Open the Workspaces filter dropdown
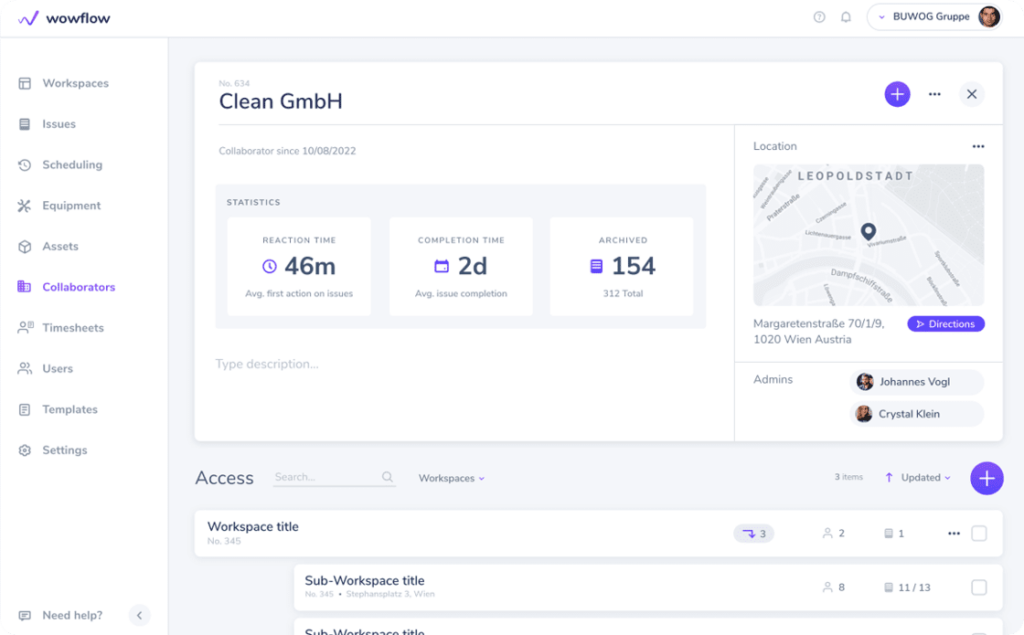This screenshot has height=635, width=1024. (451, 478)
